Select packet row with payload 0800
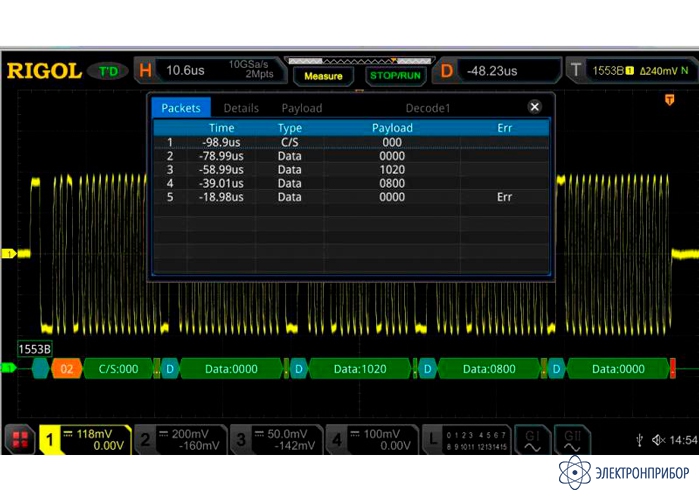The image size is (699, 500). (x=351, y=183)
